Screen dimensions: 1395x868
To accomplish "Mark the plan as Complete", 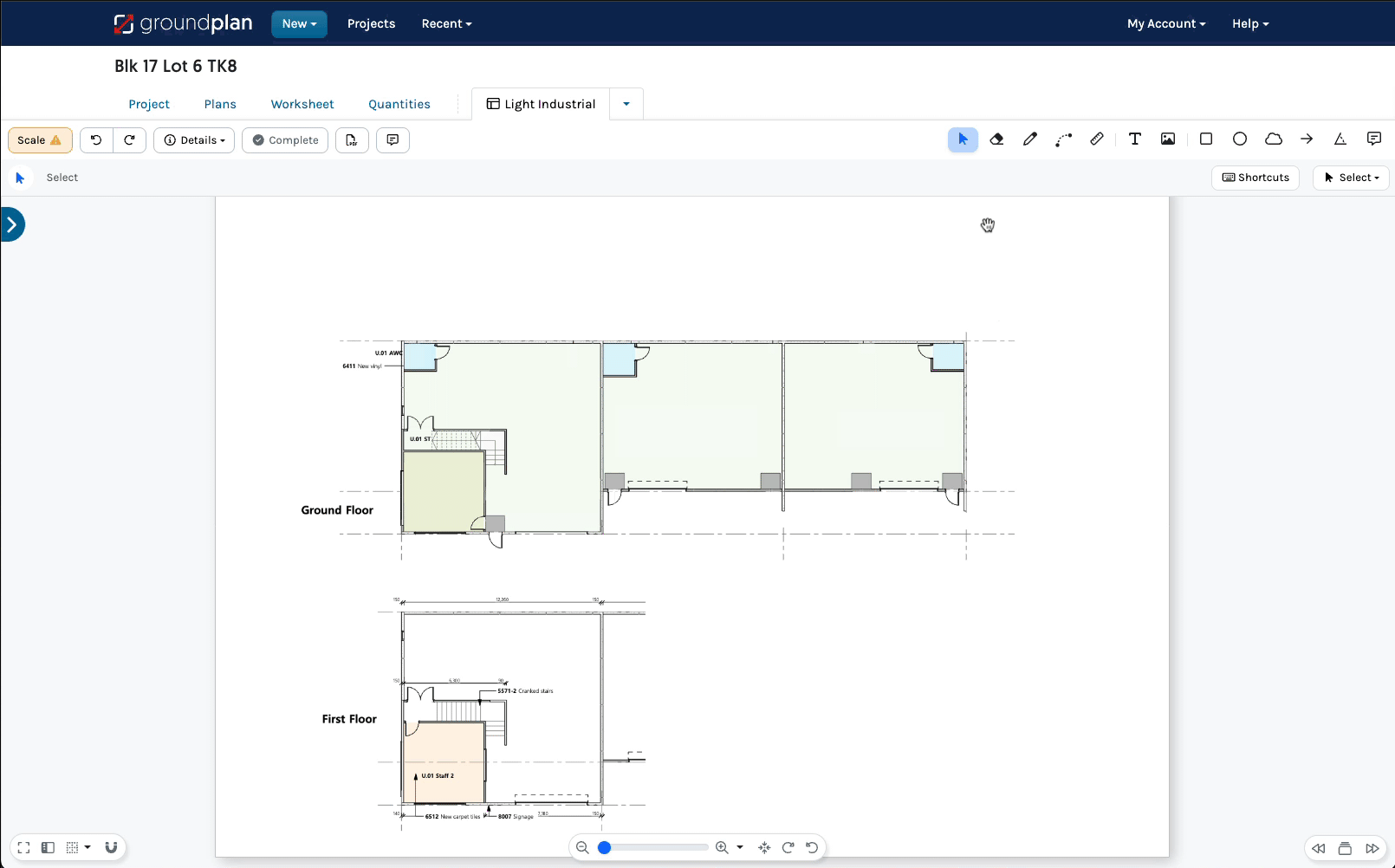I will click(x=285, y=140).
